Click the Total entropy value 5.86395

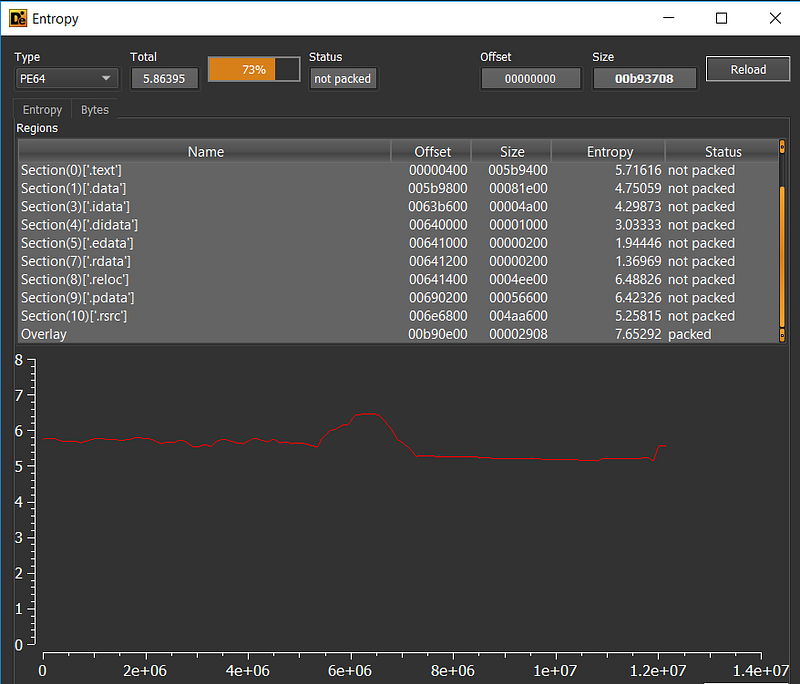click(x=164, y=79)
